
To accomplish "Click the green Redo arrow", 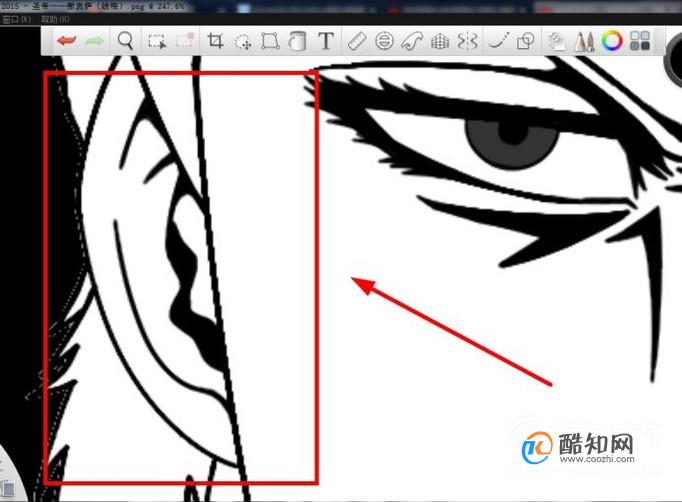I will coord(95,41).
